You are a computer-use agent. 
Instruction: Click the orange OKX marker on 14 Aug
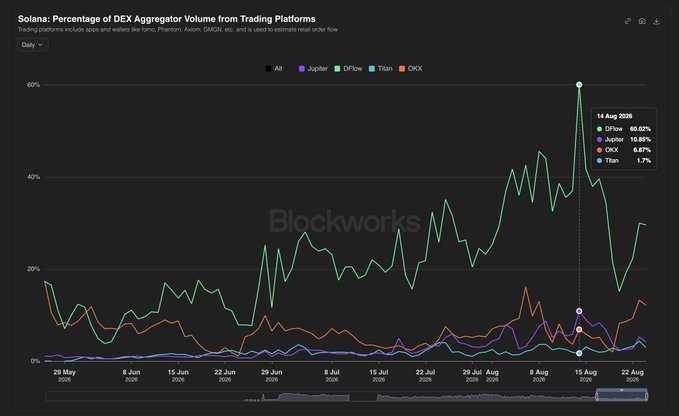579,330
